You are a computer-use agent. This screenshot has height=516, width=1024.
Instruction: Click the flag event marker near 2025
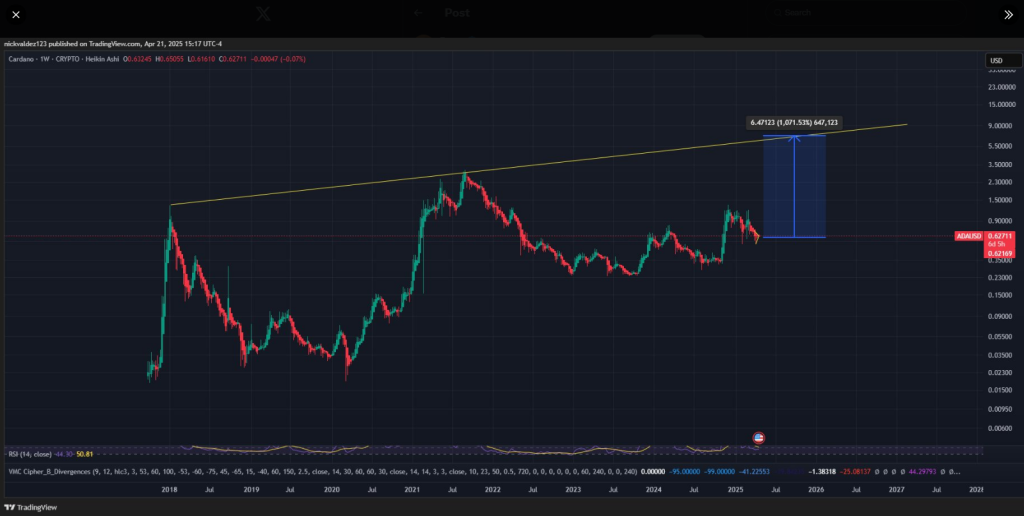coord(758,438)
